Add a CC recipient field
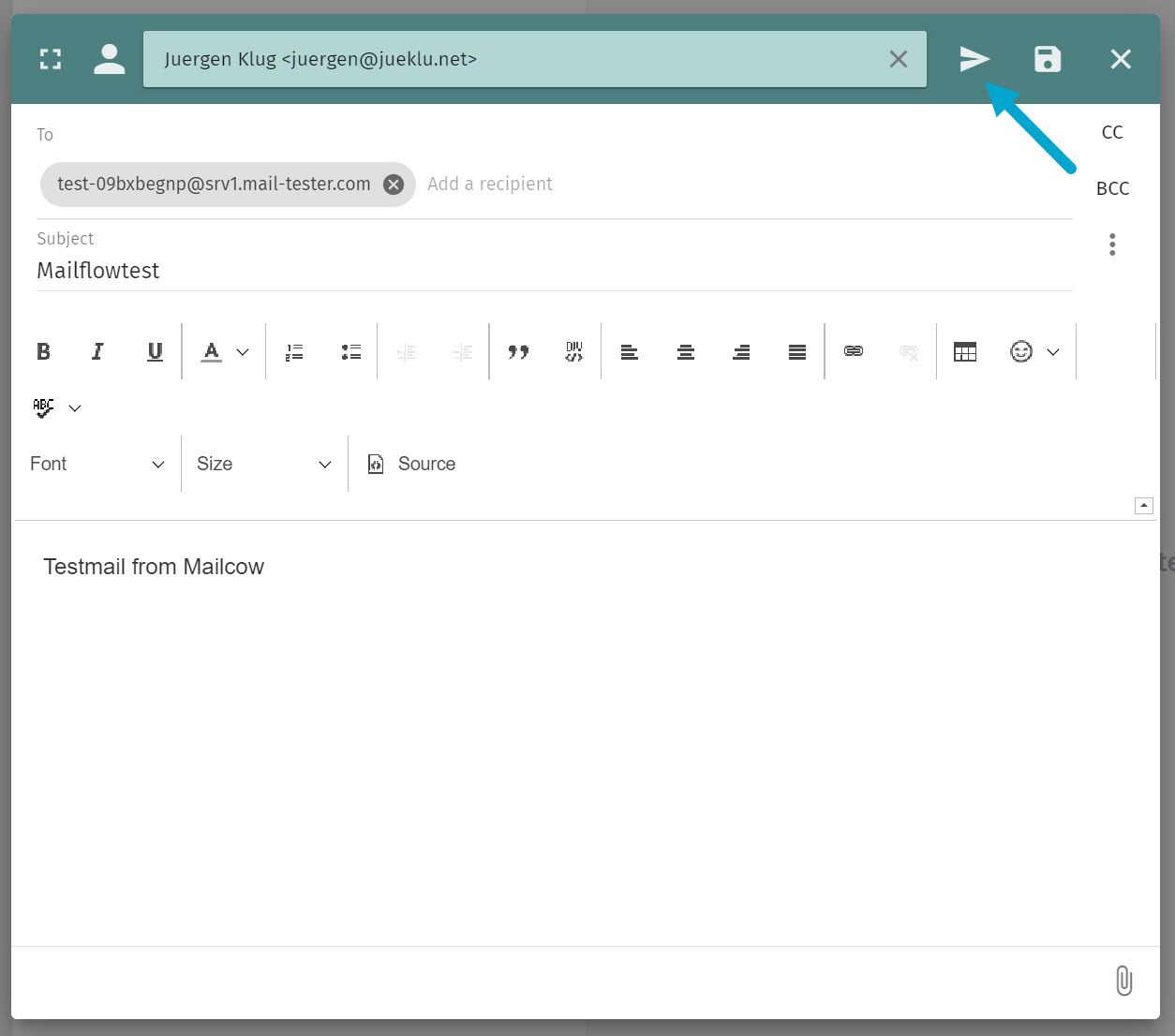This screenshot has width=1175, height=1036. (x=1112, y=132)
